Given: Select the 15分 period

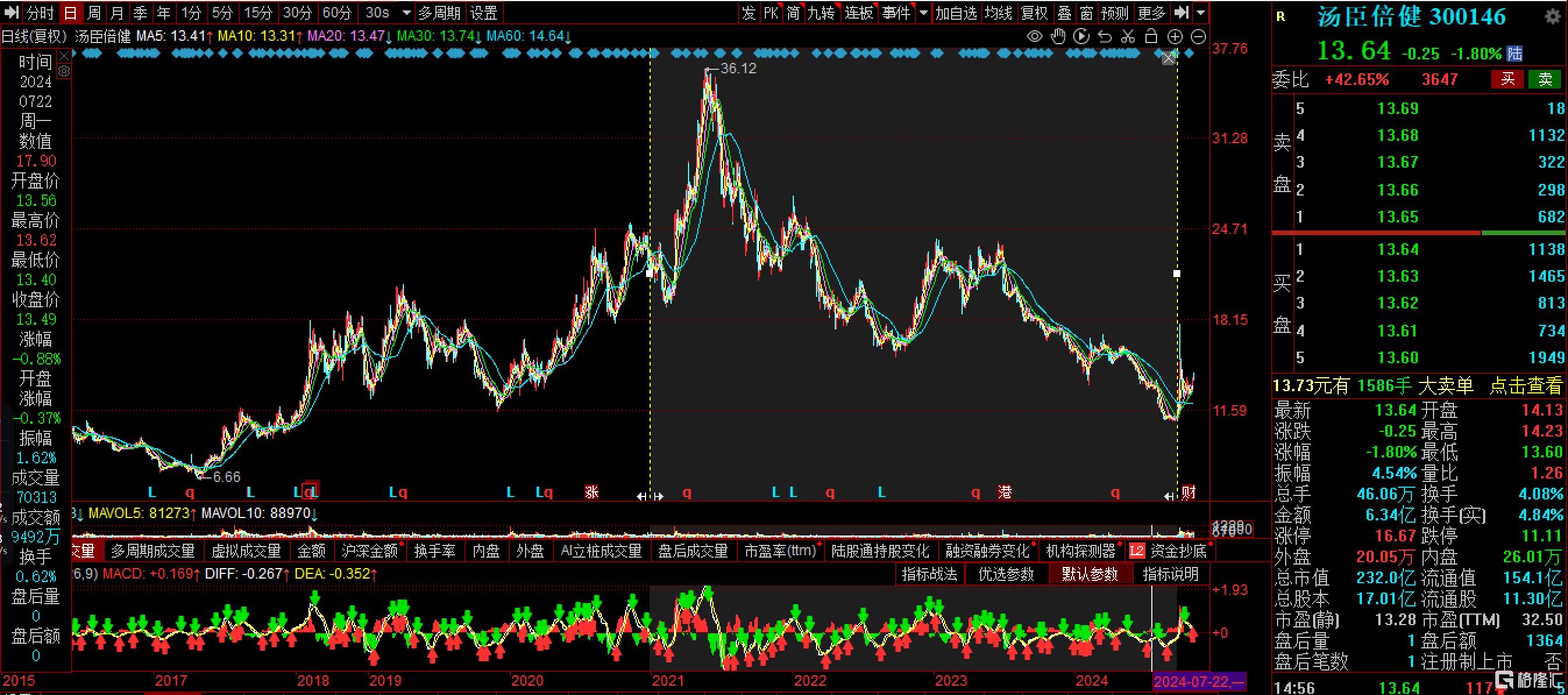Looking at the screenshot, I should tap(257, 12).
